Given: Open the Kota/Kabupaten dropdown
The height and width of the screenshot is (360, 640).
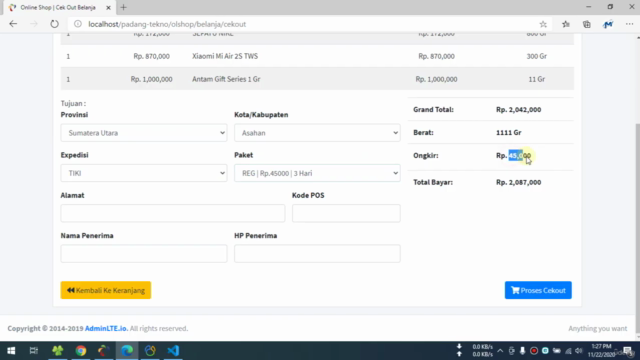Looking at the screenshot, I should 317,133.
